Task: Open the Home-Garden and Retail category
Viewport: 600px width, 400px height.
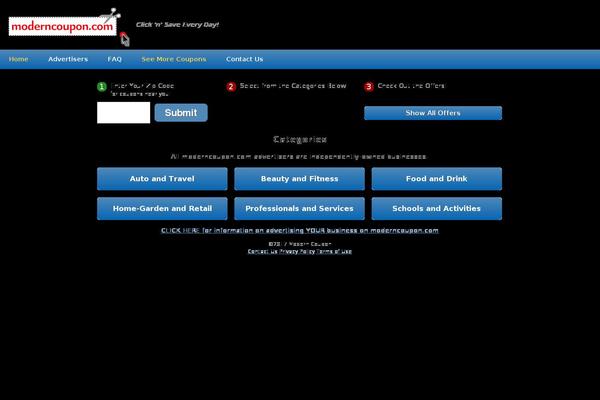Action: point(162,209)
